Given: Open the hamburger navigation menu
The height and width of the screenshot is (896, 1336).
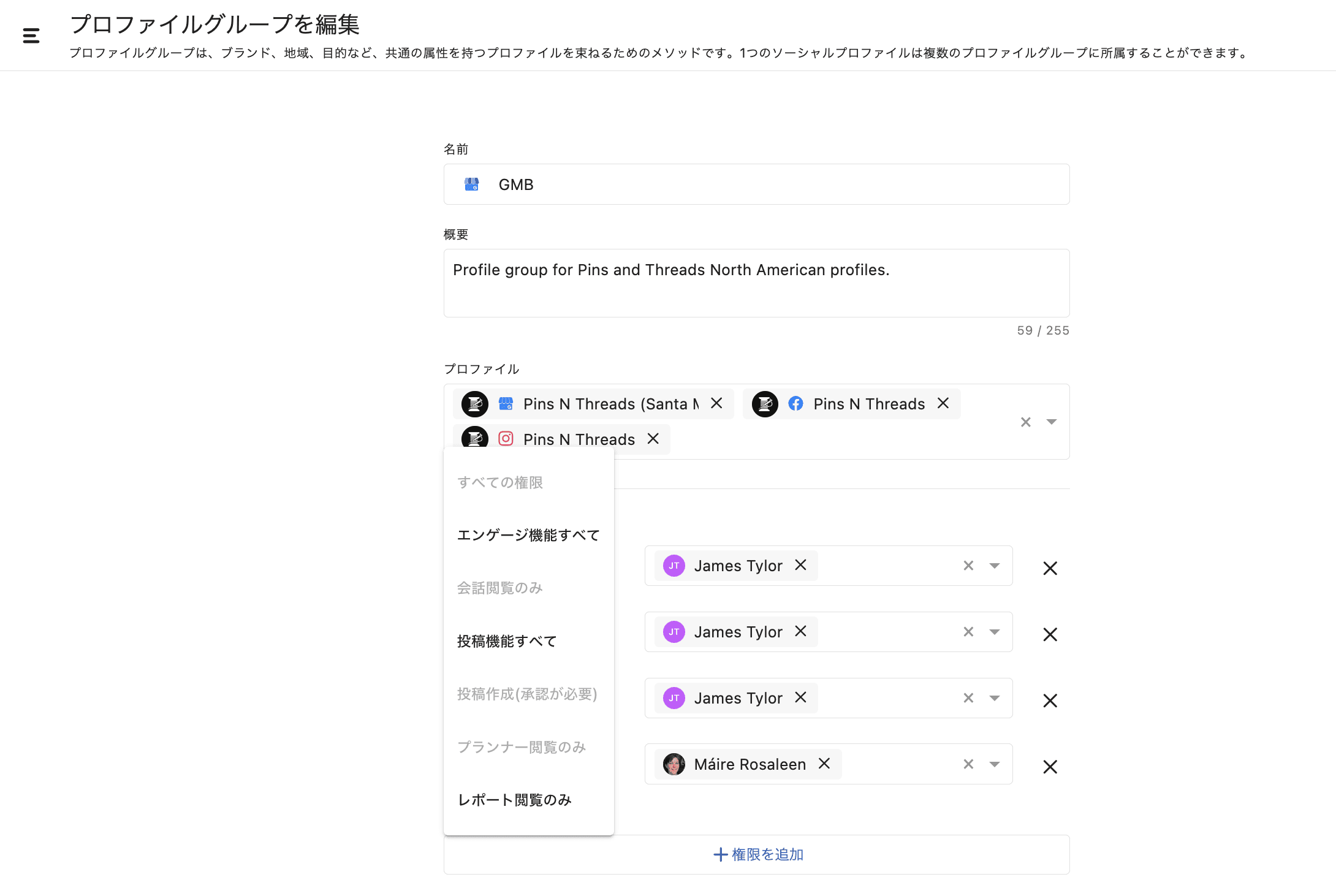Looking at the screenshot, I should (x=31, y=36).
